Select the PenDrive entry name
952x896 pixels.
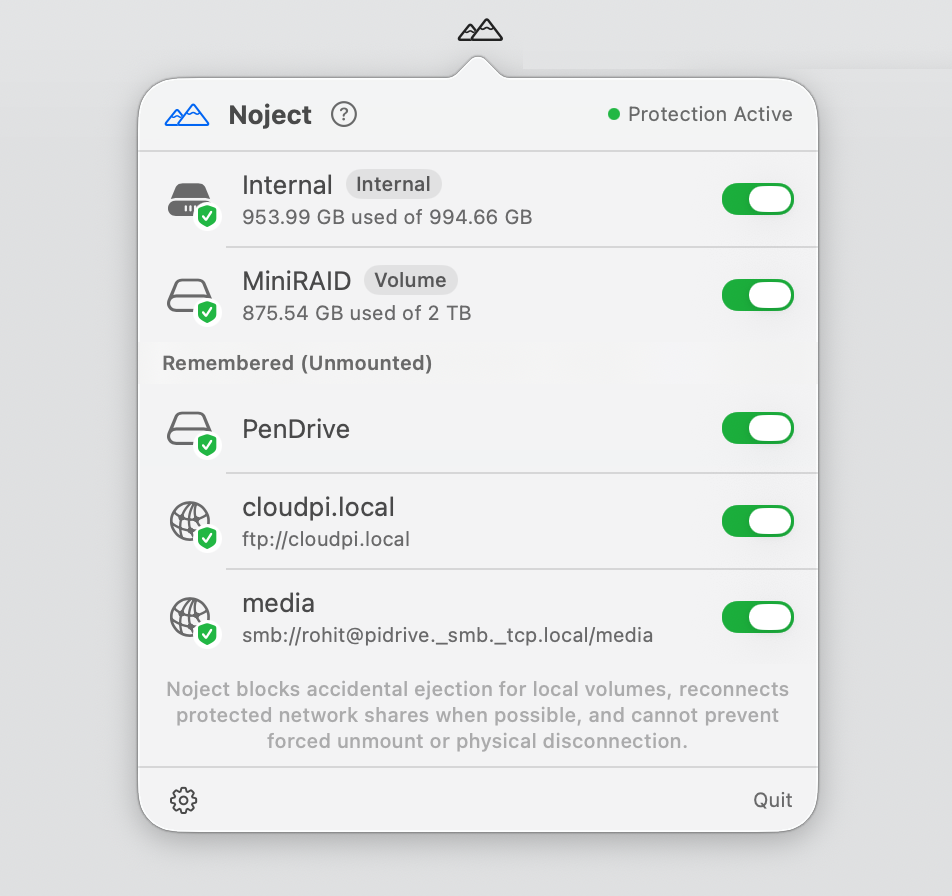pos(296,429)
